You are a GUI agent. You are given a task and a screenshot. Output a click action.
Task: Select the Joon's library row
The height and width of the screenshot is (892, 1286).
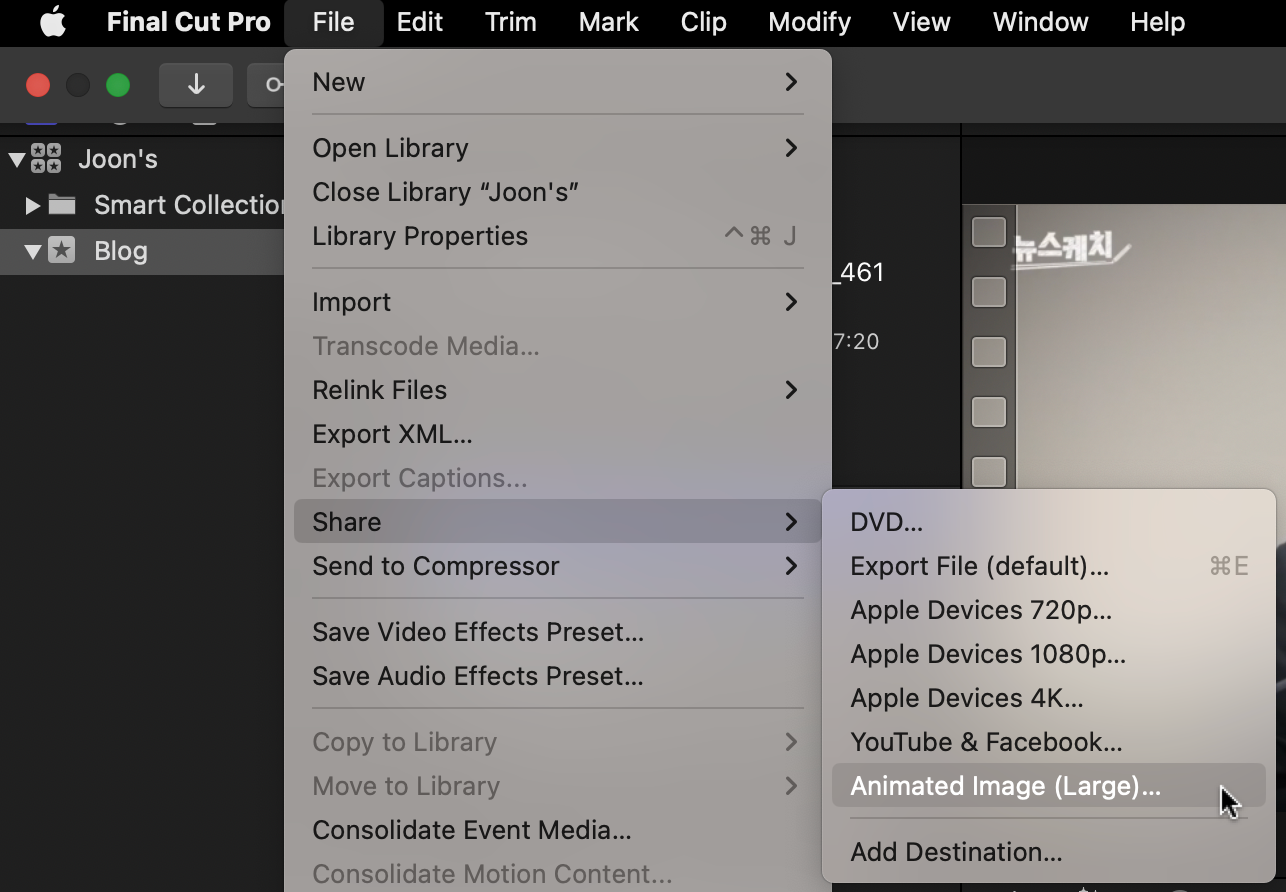pos(142,159)
